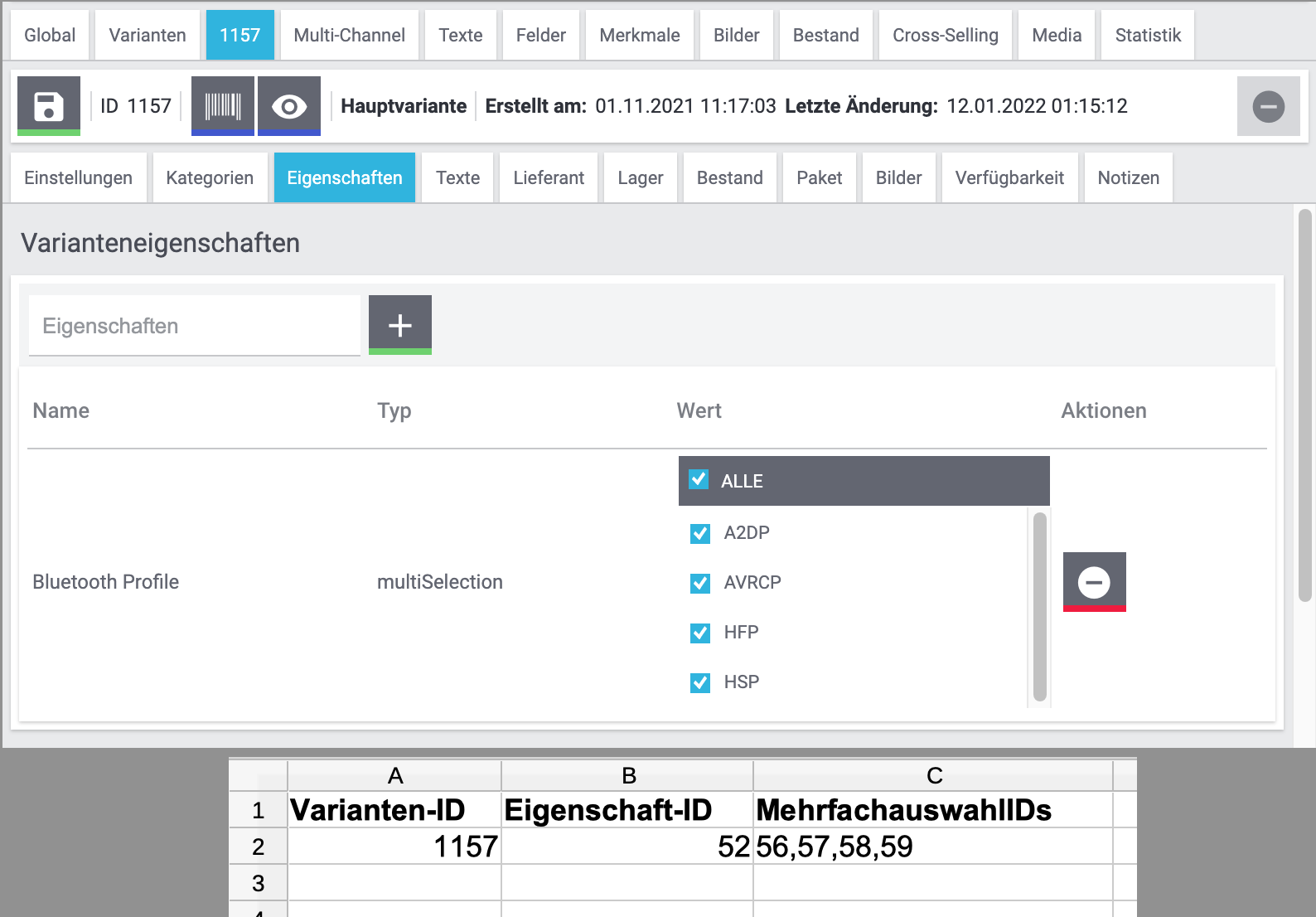Click the main page vertical scrollbar

click(1304, 406)
